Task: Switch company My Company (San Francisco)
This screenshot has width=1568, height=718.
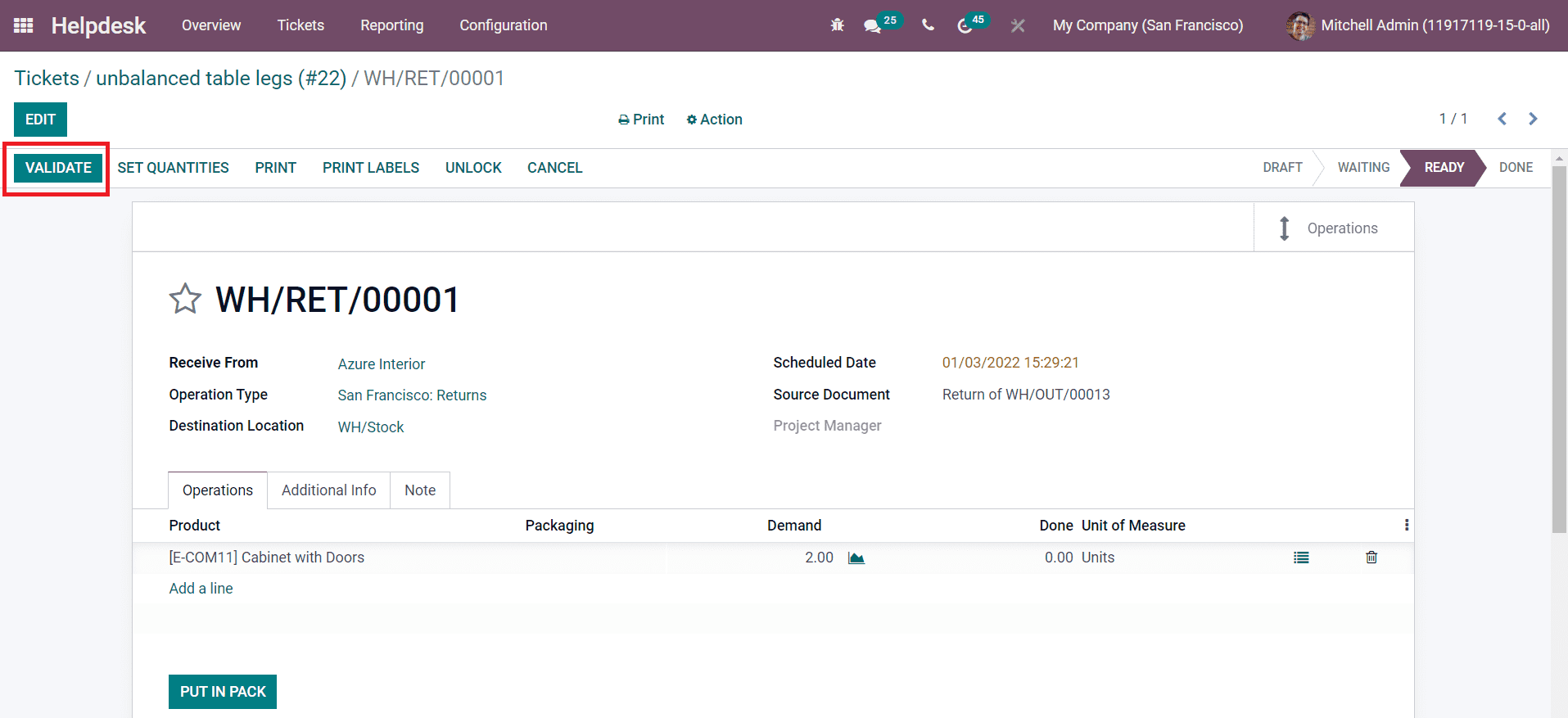Action: [x=1148, y=25]
